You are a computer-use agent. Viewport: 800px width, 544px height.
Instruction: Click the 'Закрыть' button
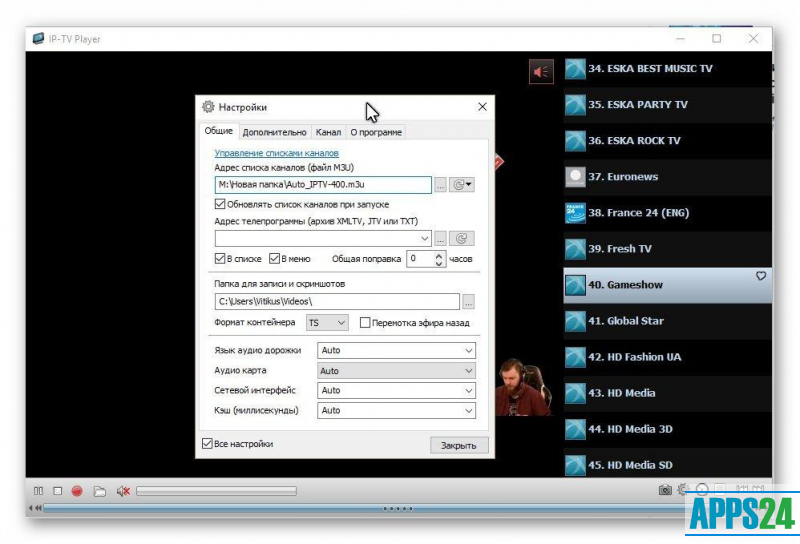(459, 445)
